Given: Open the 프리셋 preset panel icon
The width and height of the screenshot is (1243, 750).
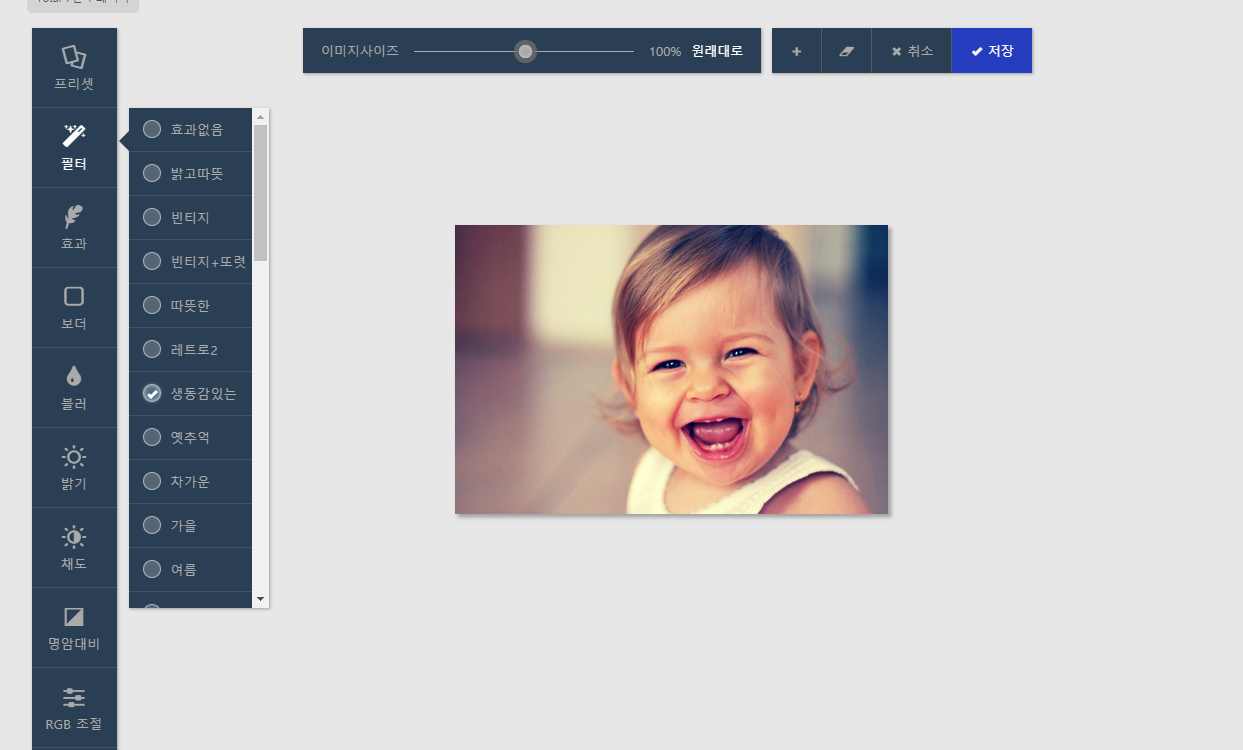Looking at the screenshot, I should [74, 57].
